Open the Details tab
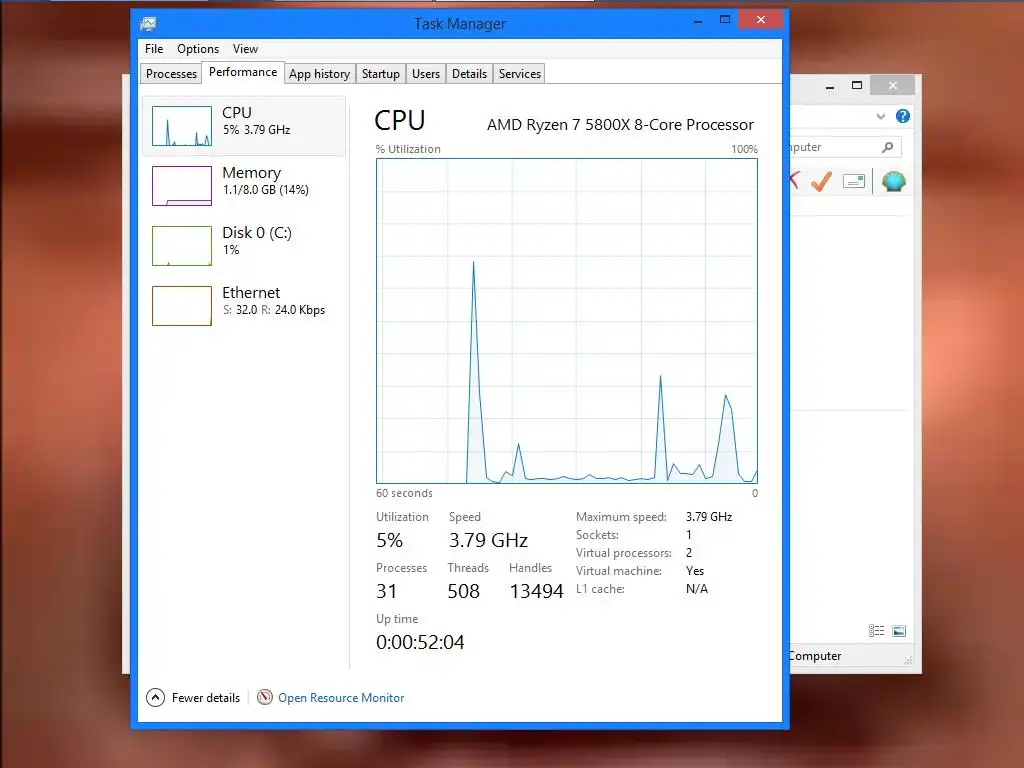Viewport: 1024px width, 768px height. 470,74
